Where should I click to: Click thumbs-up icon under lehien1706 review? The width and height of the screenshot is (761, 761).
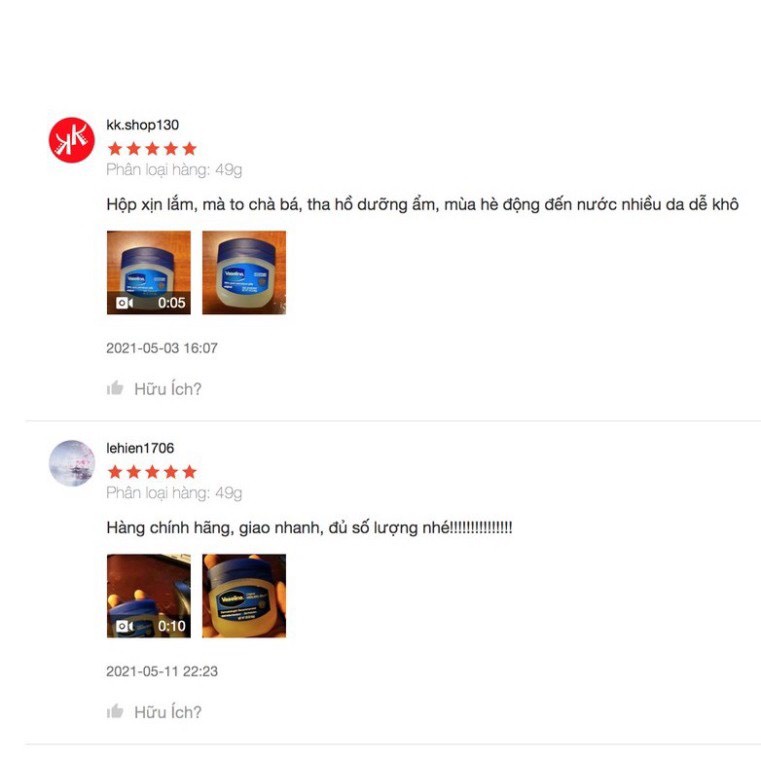(115, 711)
